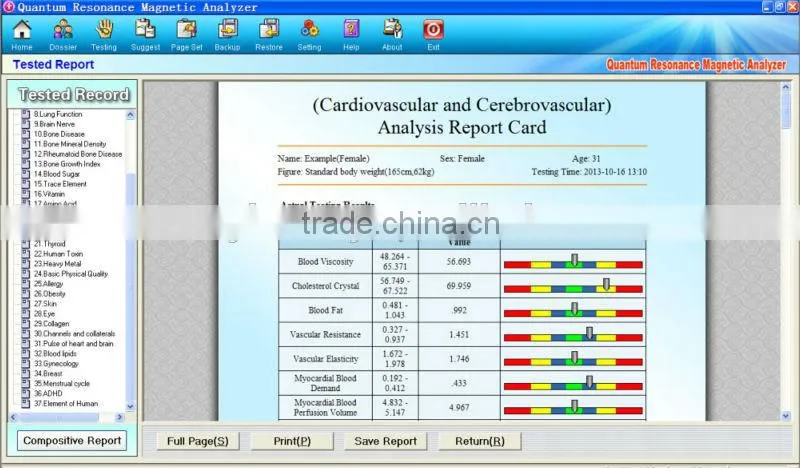This screenshot has width=800, height=468.
Task: Select 12.Rheumatoid Bone Disease record
Action: coord(78,154)
